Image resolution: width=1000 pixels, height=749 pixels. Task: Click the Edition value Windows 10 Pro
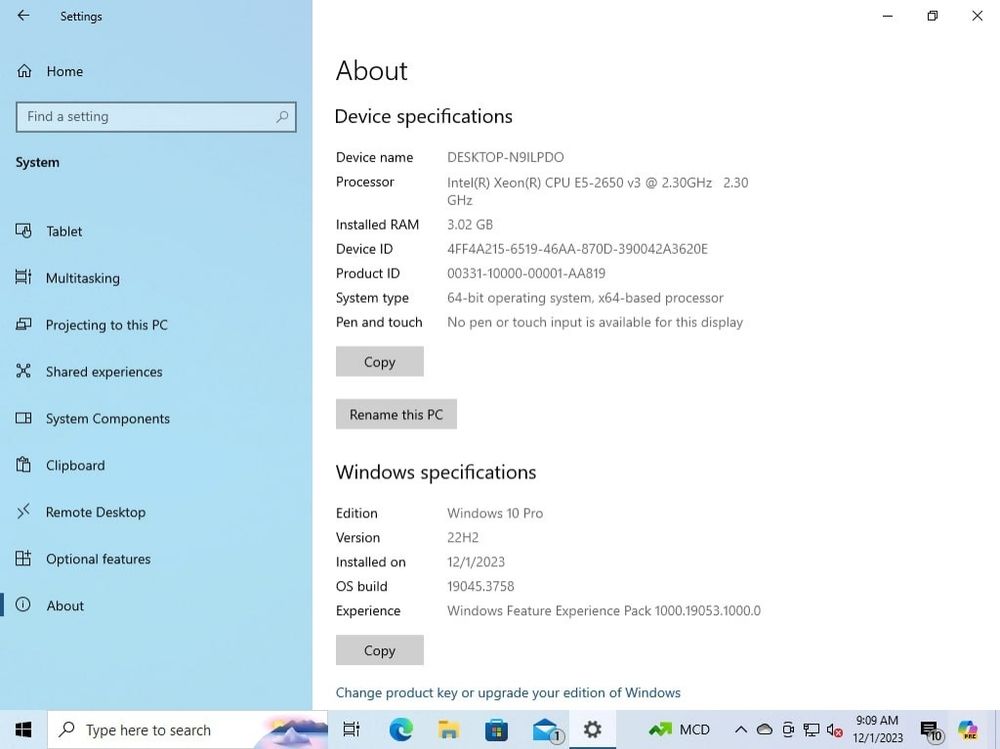pos(495,514)
